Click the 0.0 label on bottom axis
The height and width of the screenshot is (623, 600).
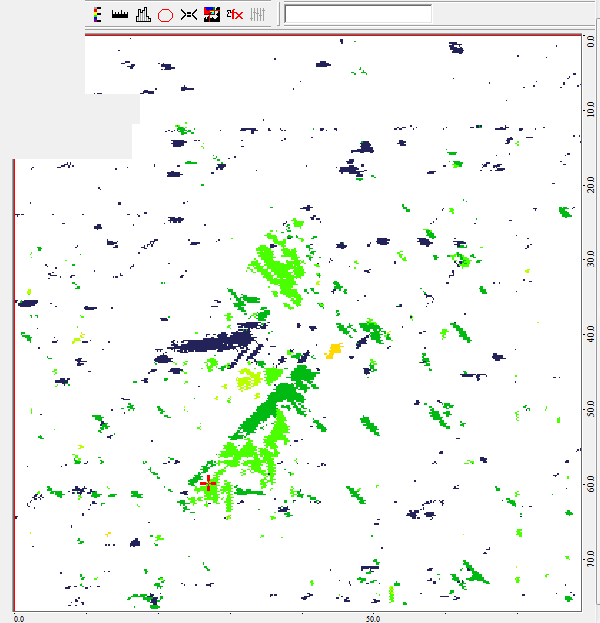(x=19, y=619)
